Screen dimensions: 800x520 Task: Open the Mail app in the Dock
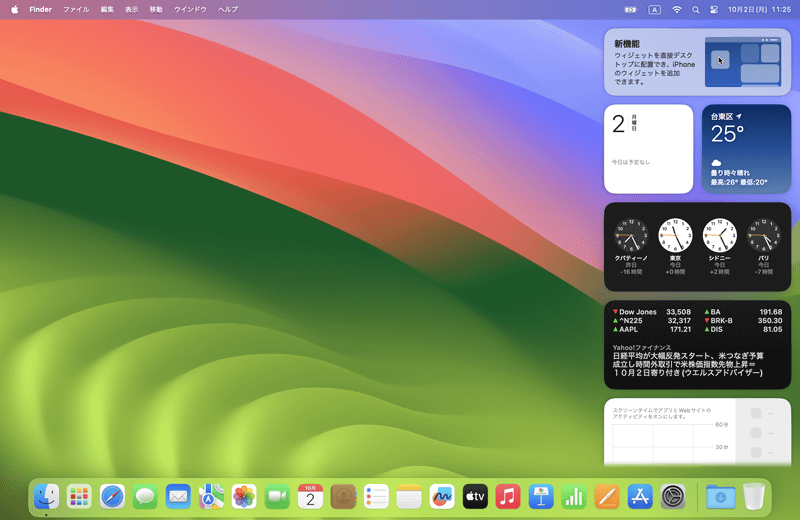coord(178,497)
